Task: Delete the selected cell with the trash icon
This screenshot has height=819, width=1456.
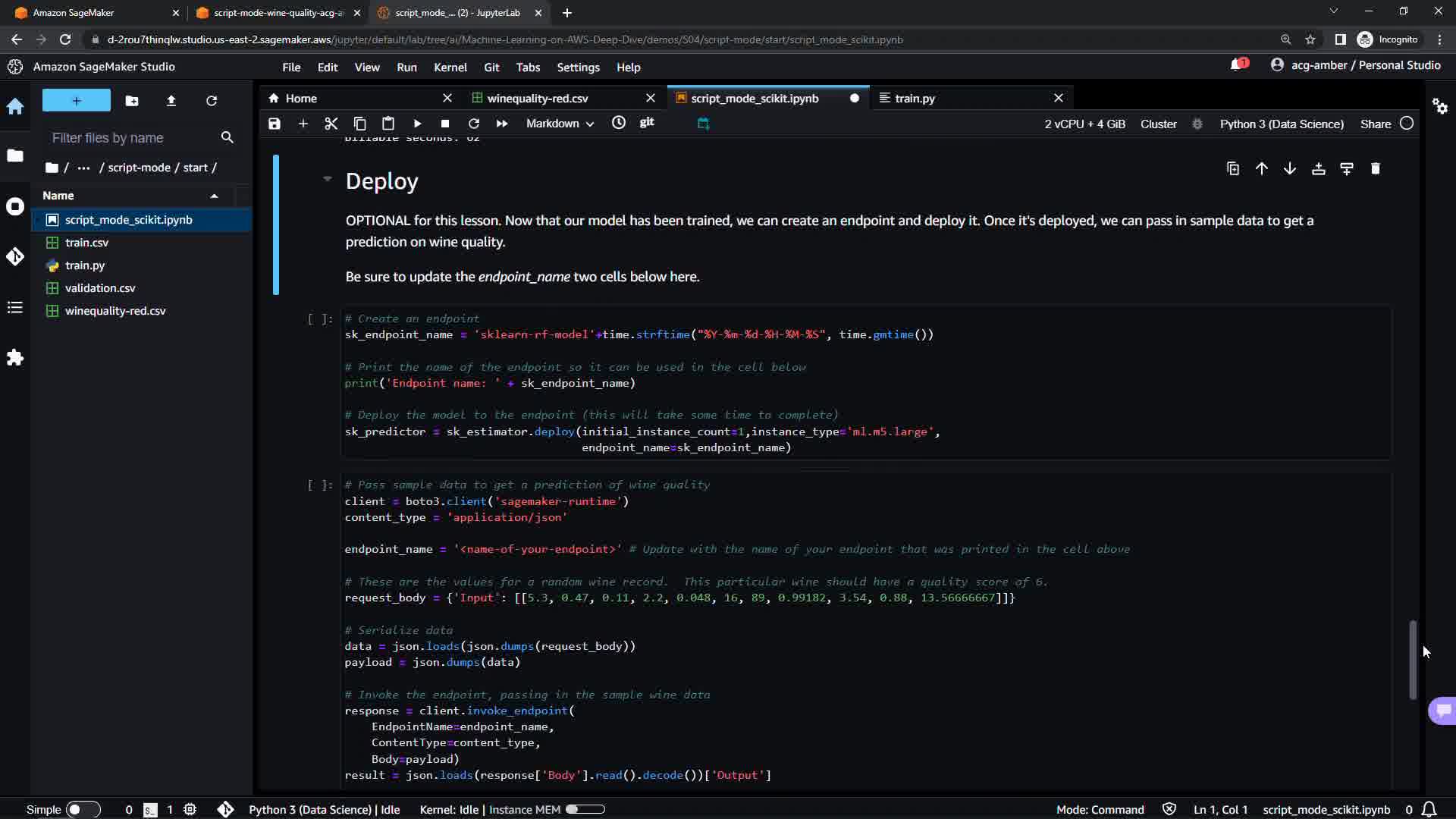Action: tap(1376, 168)
